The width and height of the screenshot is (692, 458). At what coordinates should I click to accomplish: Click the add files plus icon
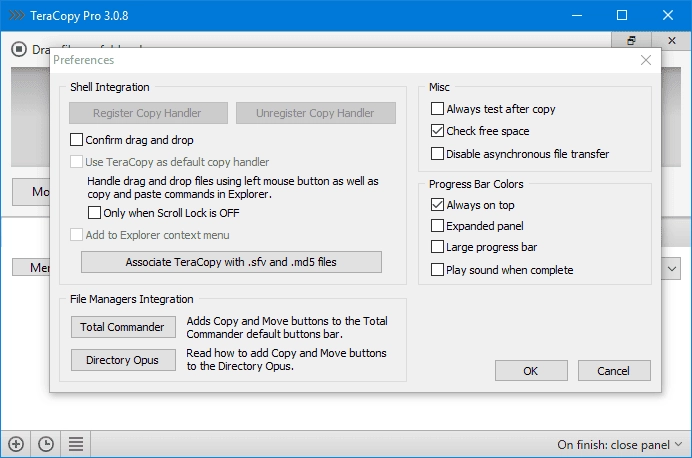coord(16,444)
